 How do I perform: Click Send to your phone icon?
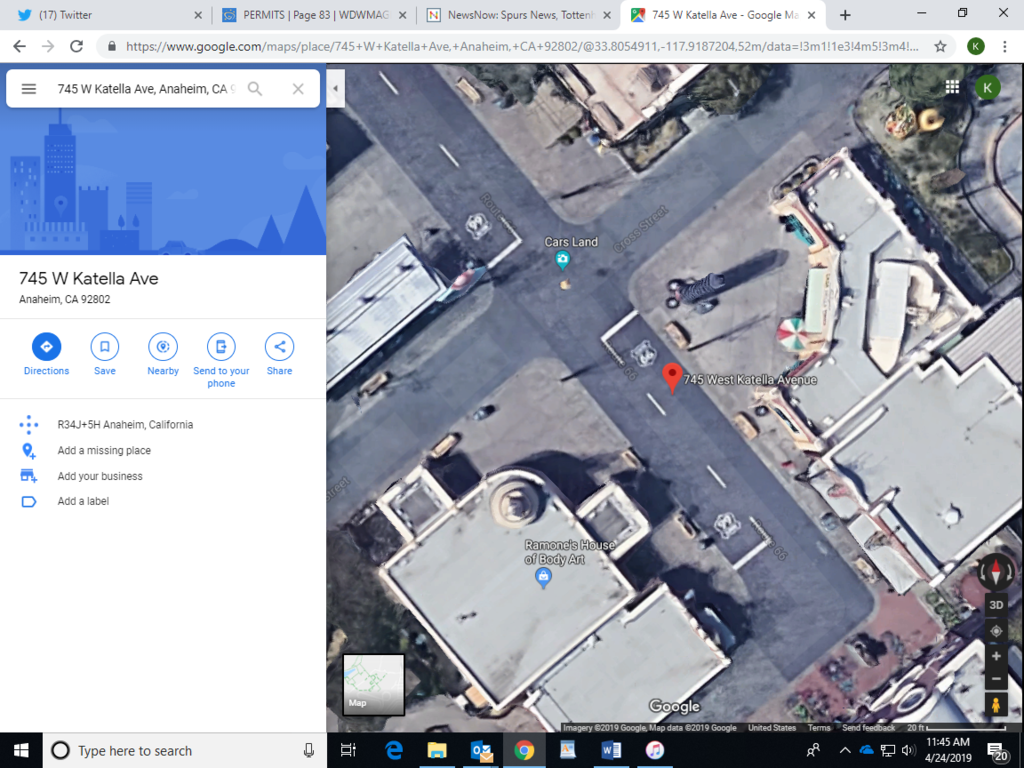221,346
